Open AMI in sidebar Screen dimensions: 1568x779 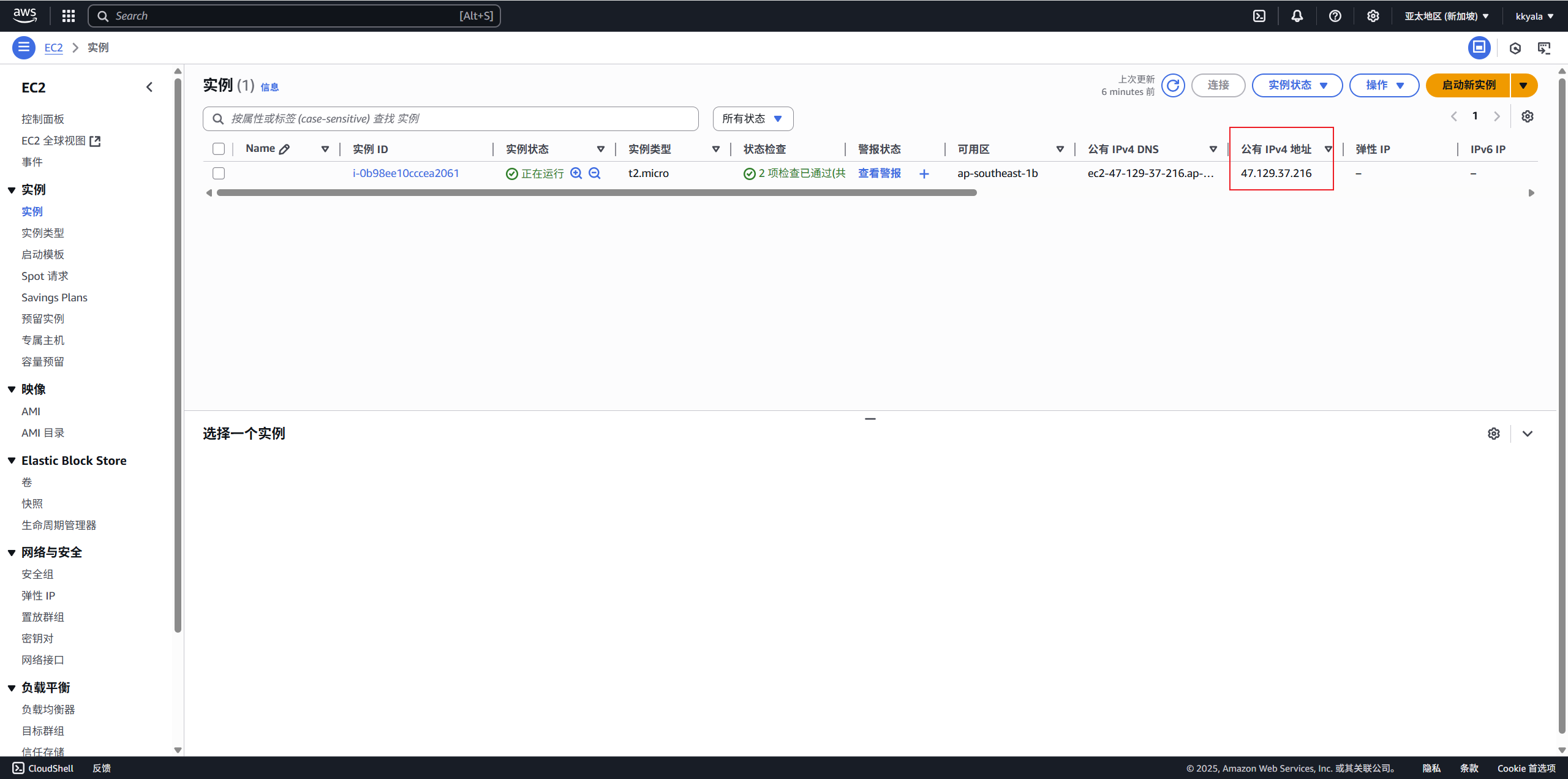(31, 412)
